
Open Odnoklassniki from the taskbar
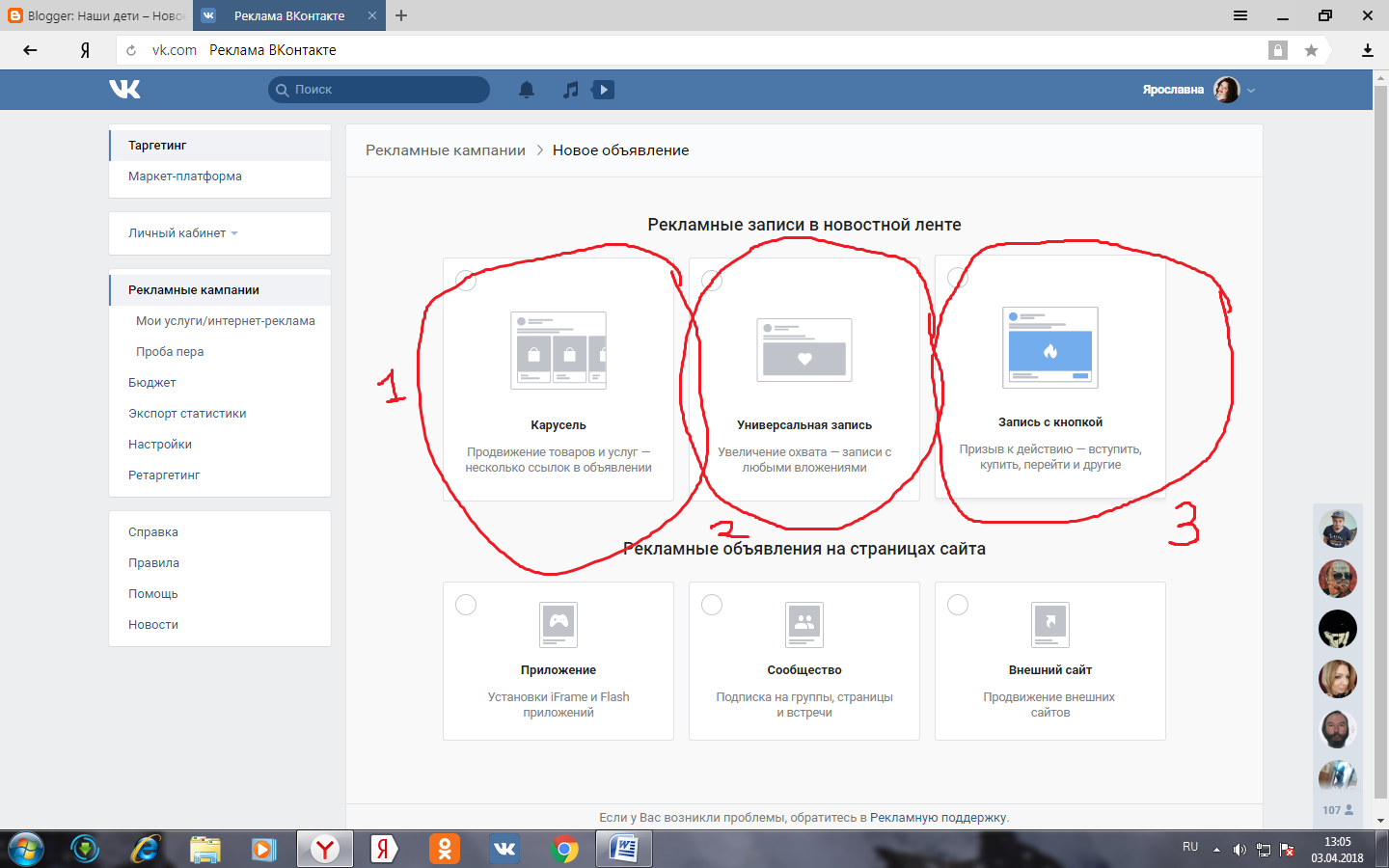click(445, 849)
